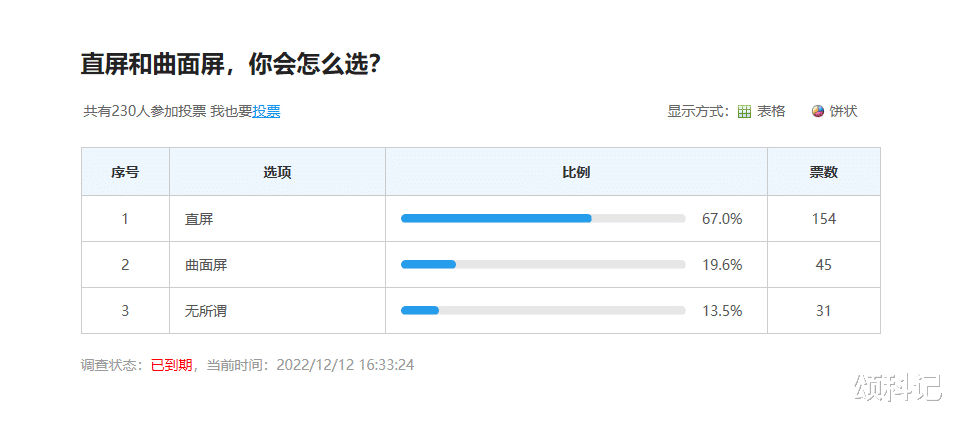Select the 无所谓 option text
Screen dimensions: 958x422
point(206,311)
